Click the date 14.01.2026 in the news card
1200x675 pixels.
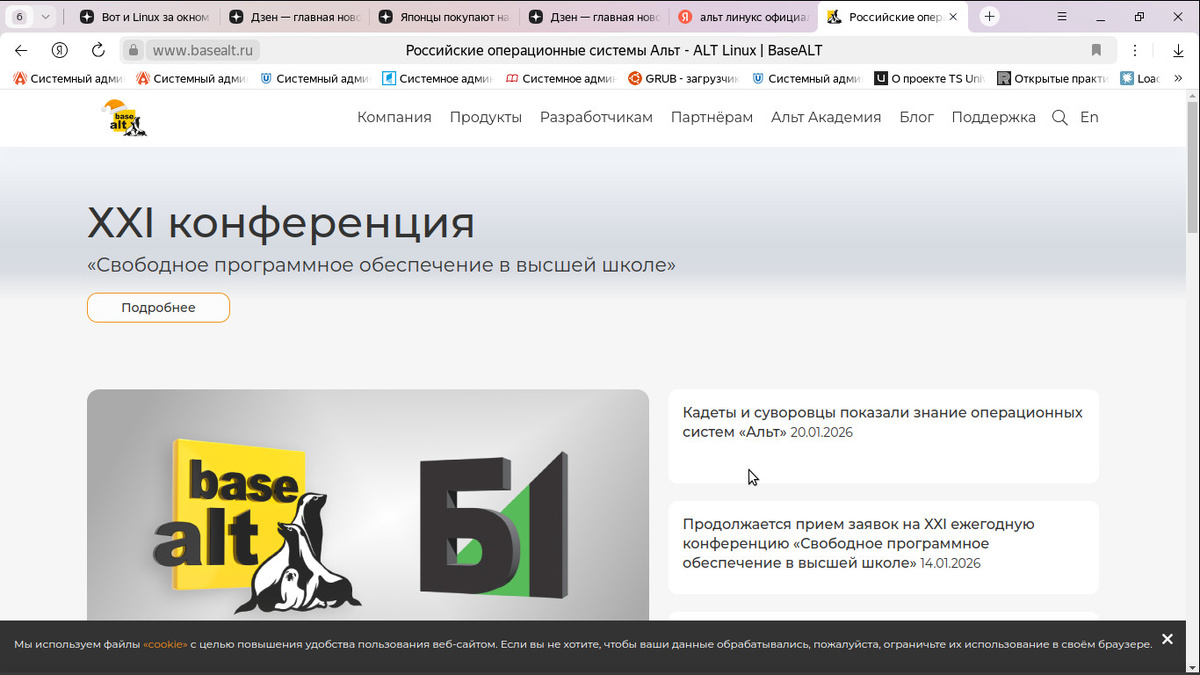pyautogui.click(x=951, y=563)
